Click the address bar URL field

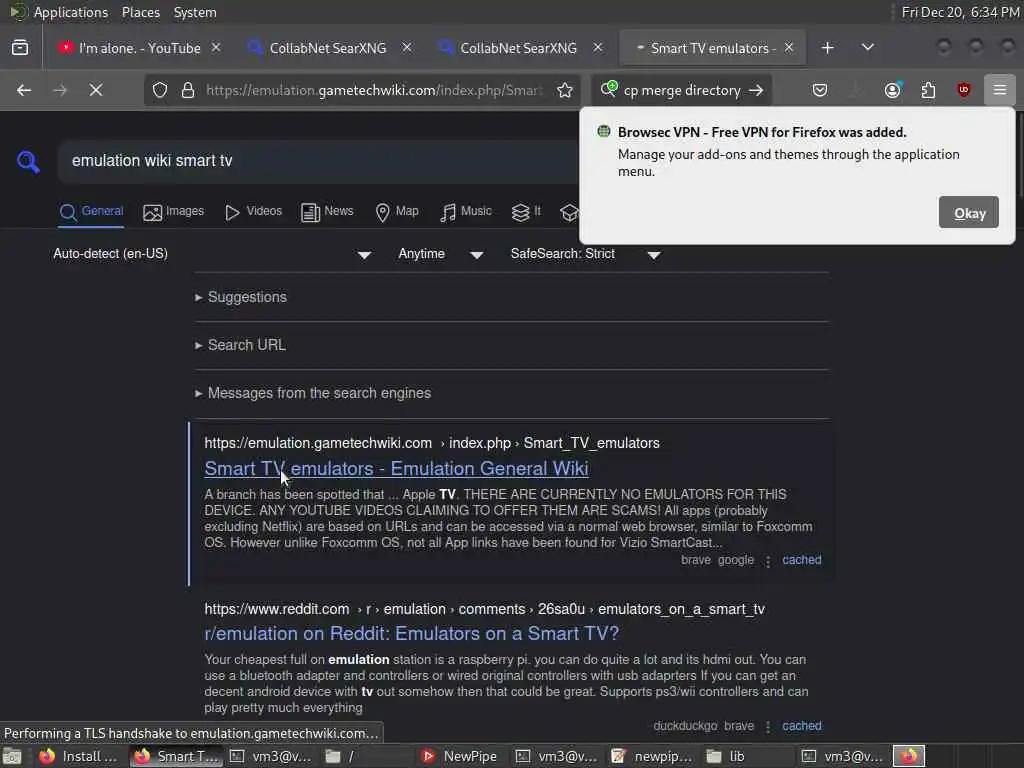click(x=374, y=90)
